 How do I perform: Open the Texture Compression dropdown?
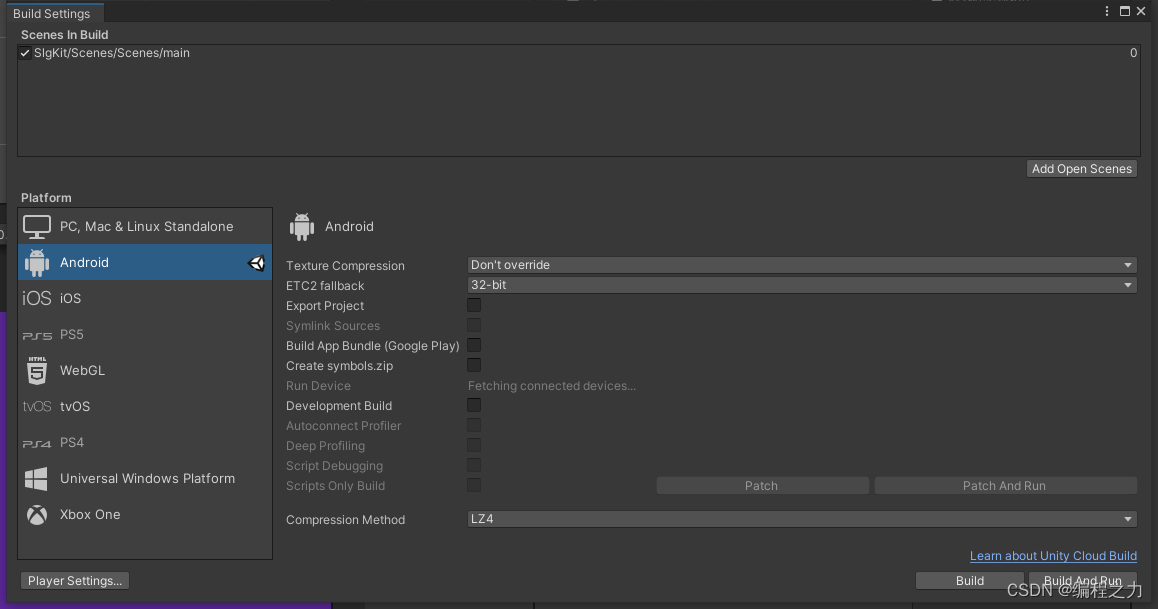pos(802,265)
